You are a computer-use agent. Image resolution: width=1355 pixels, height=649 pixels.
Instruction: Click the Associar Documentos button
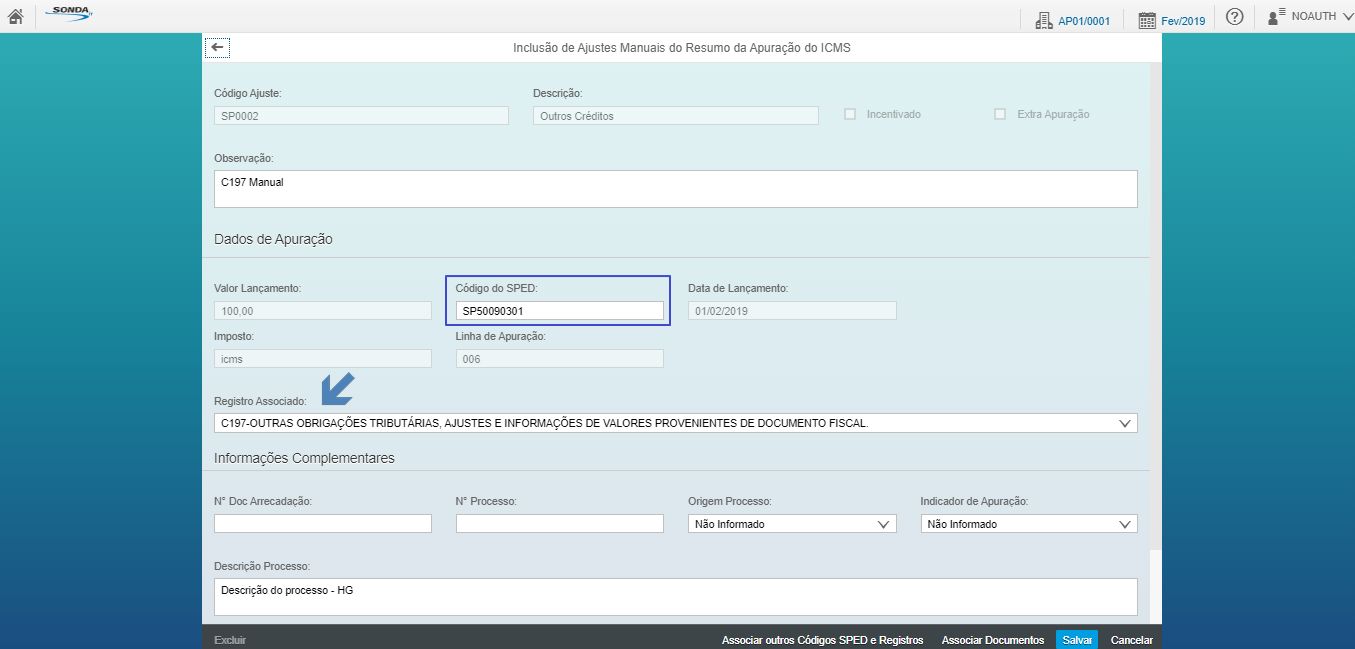[x=993, y=640]
